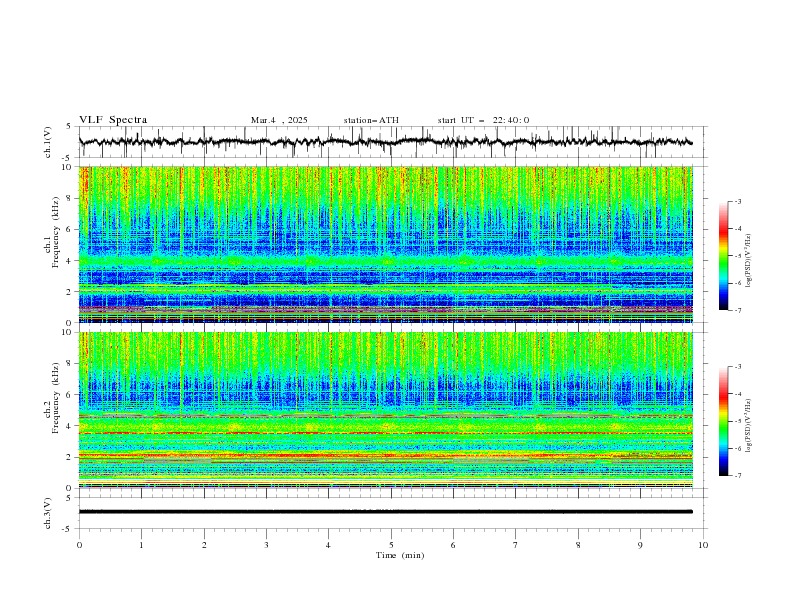Click the "6" kHz tick of ch.2 spectrogram
The width and height of the screenshot is (792, 612).
click(x=71, y=395)
